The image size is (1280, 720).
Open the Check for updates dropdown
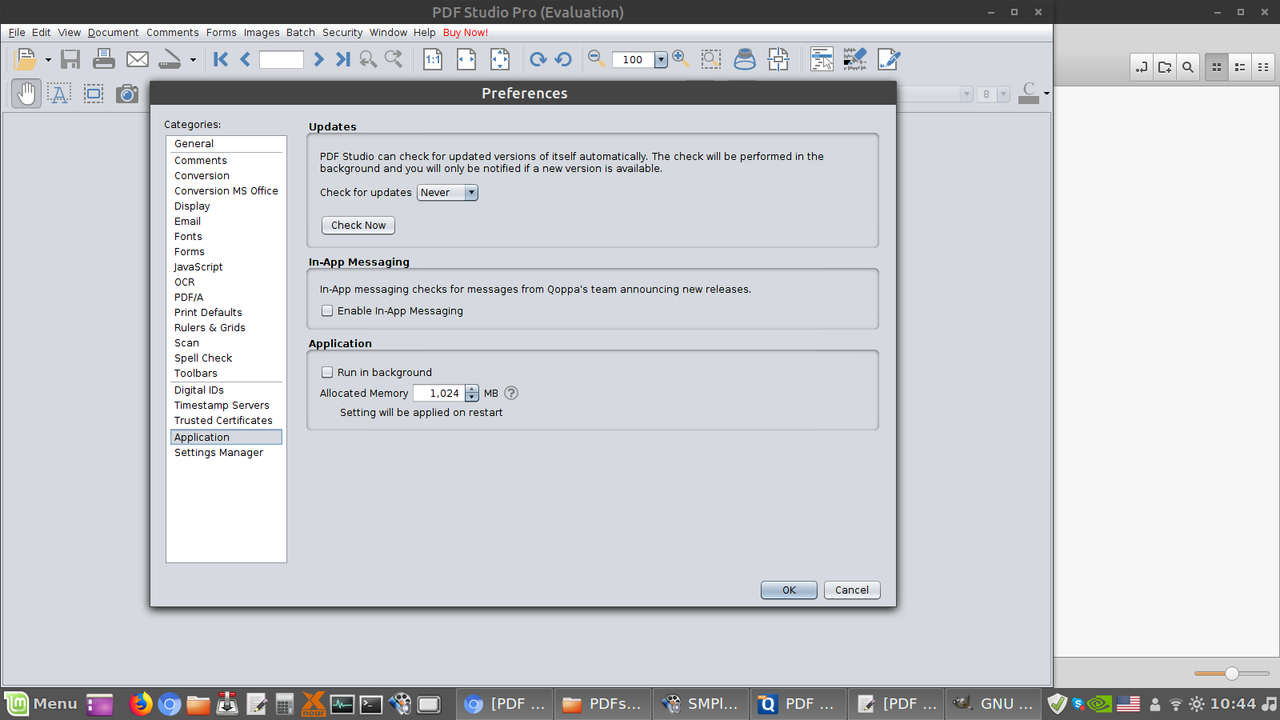447,192
